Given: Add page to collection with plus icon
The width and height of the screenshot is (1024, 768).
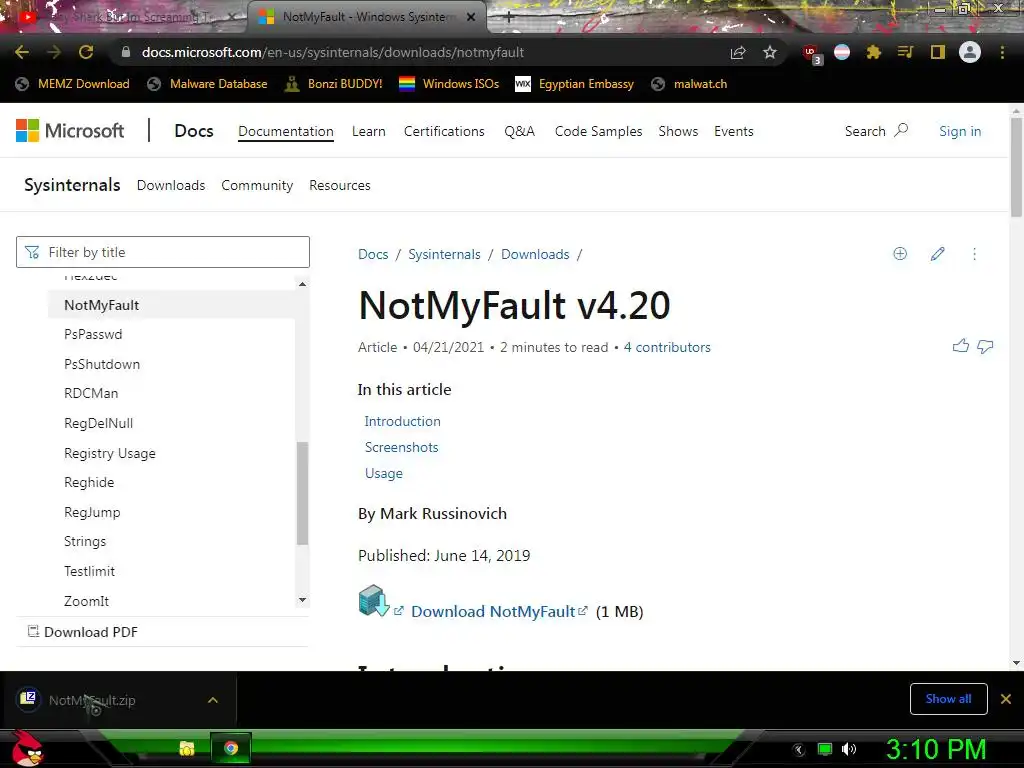Looking at the screenshot, I should 900,254.
